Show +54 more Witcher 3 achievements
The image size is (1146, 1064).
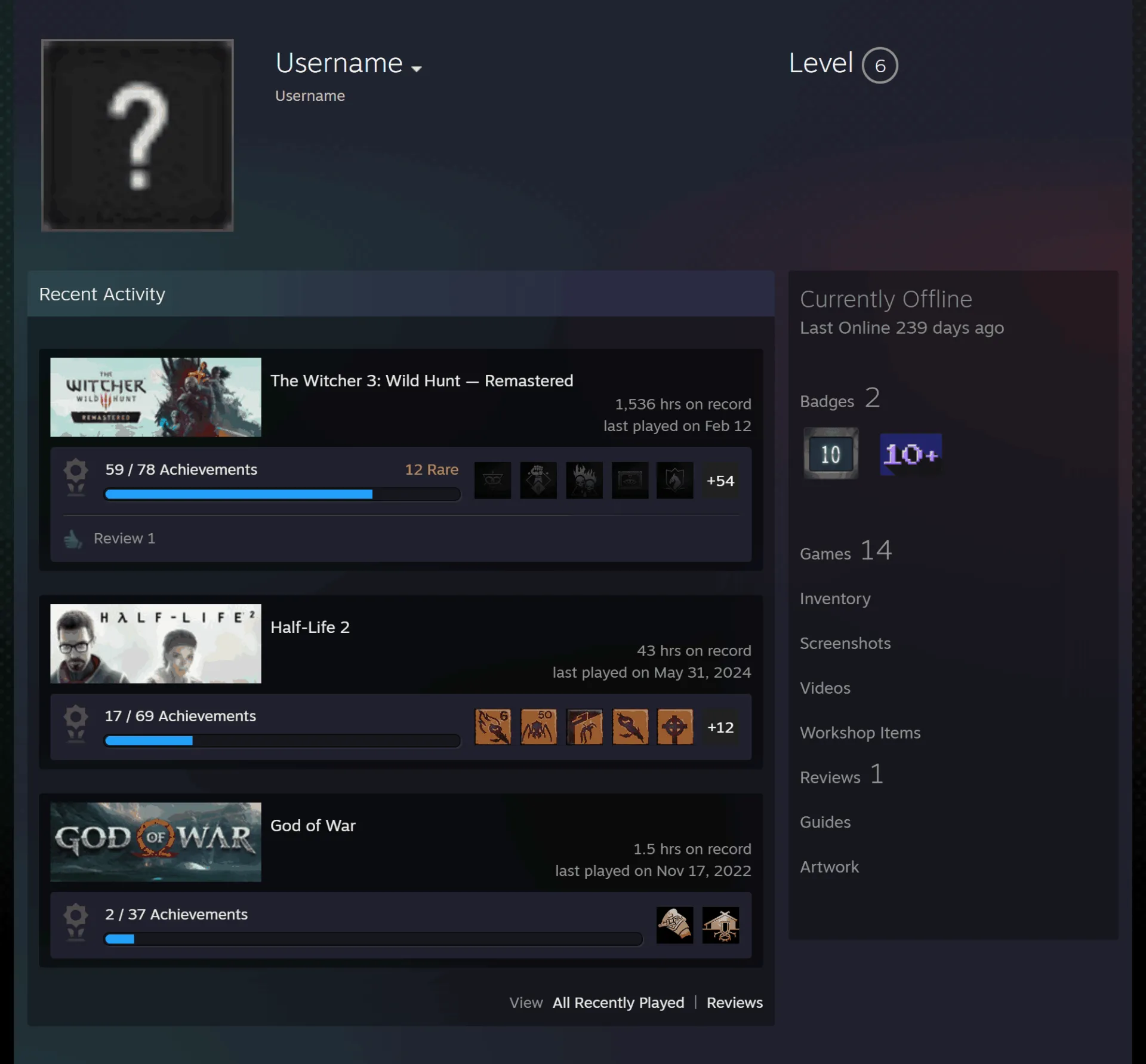pyautogui.click(x=720, y=481)
